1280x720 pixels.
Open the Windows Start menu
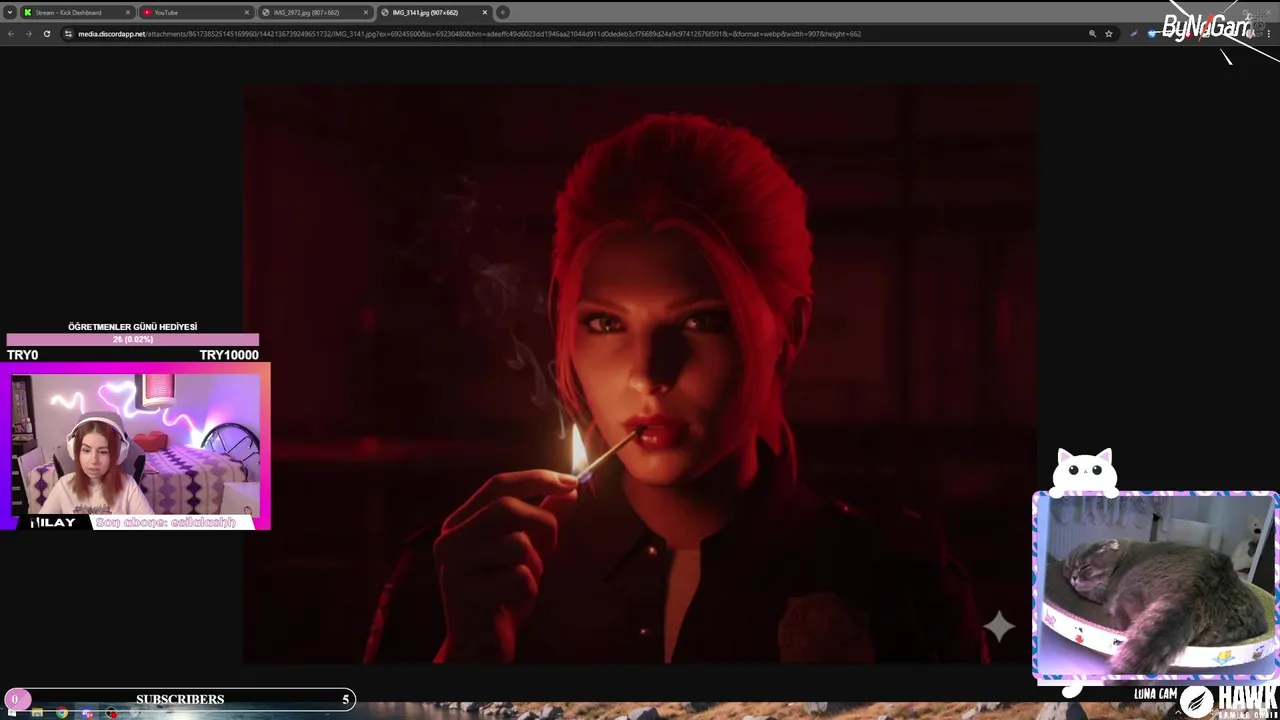[x=11, y=714]
